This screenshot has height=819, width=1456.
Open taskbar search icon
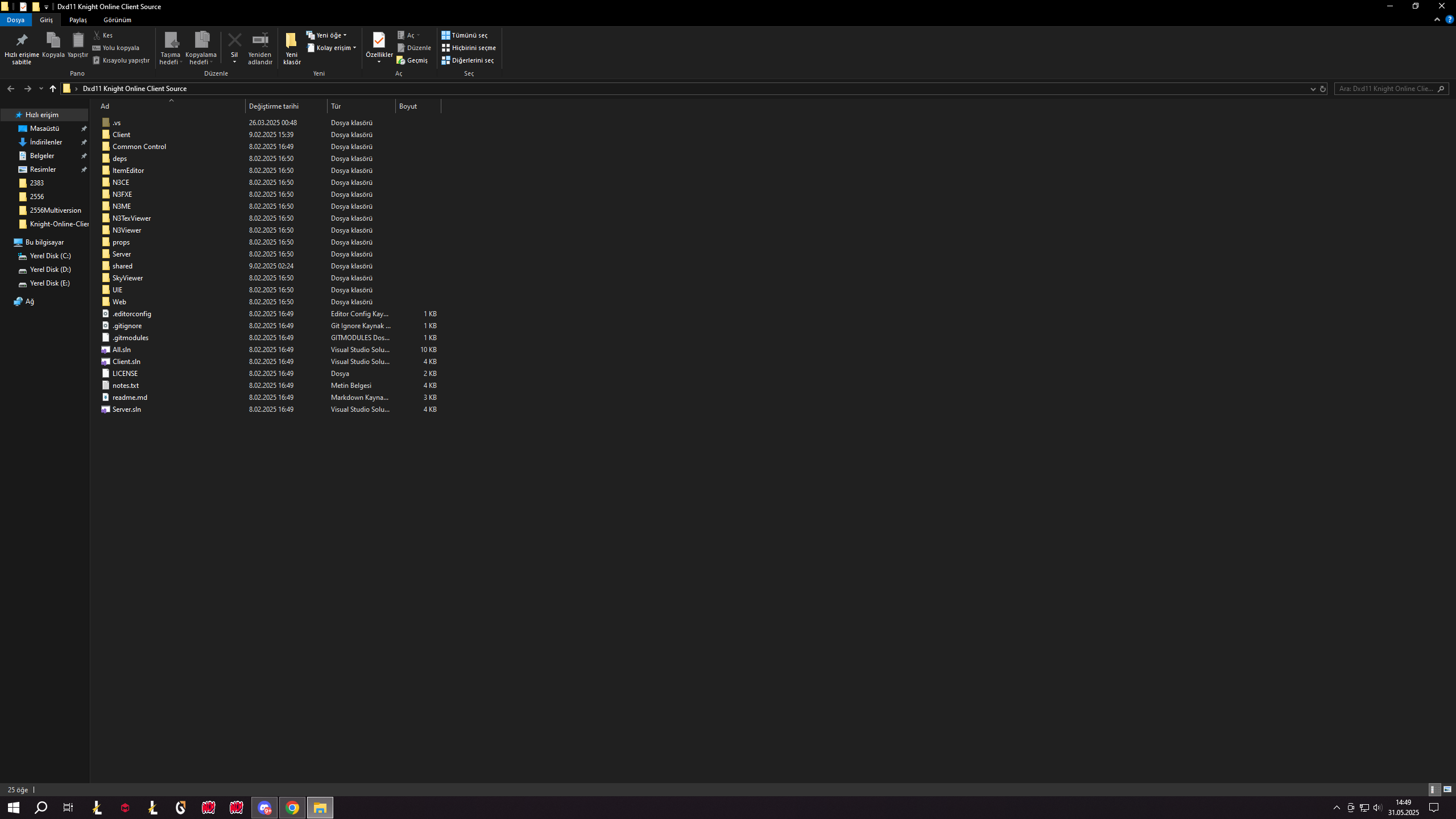pos(41,808)
